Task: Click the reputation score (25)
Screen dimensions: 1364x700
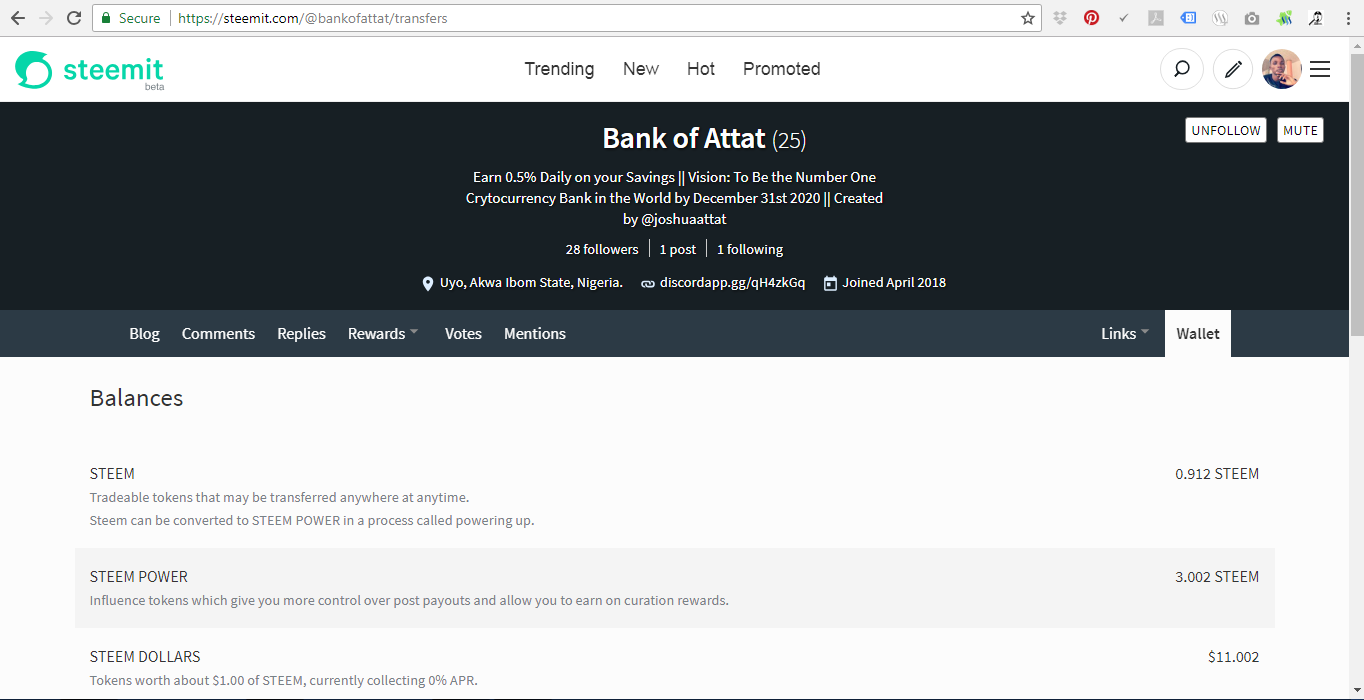Action: [x=789, y=140]
